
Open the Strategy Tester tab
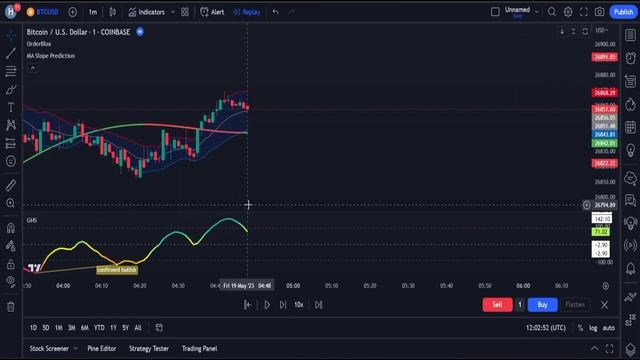point(149,349)
